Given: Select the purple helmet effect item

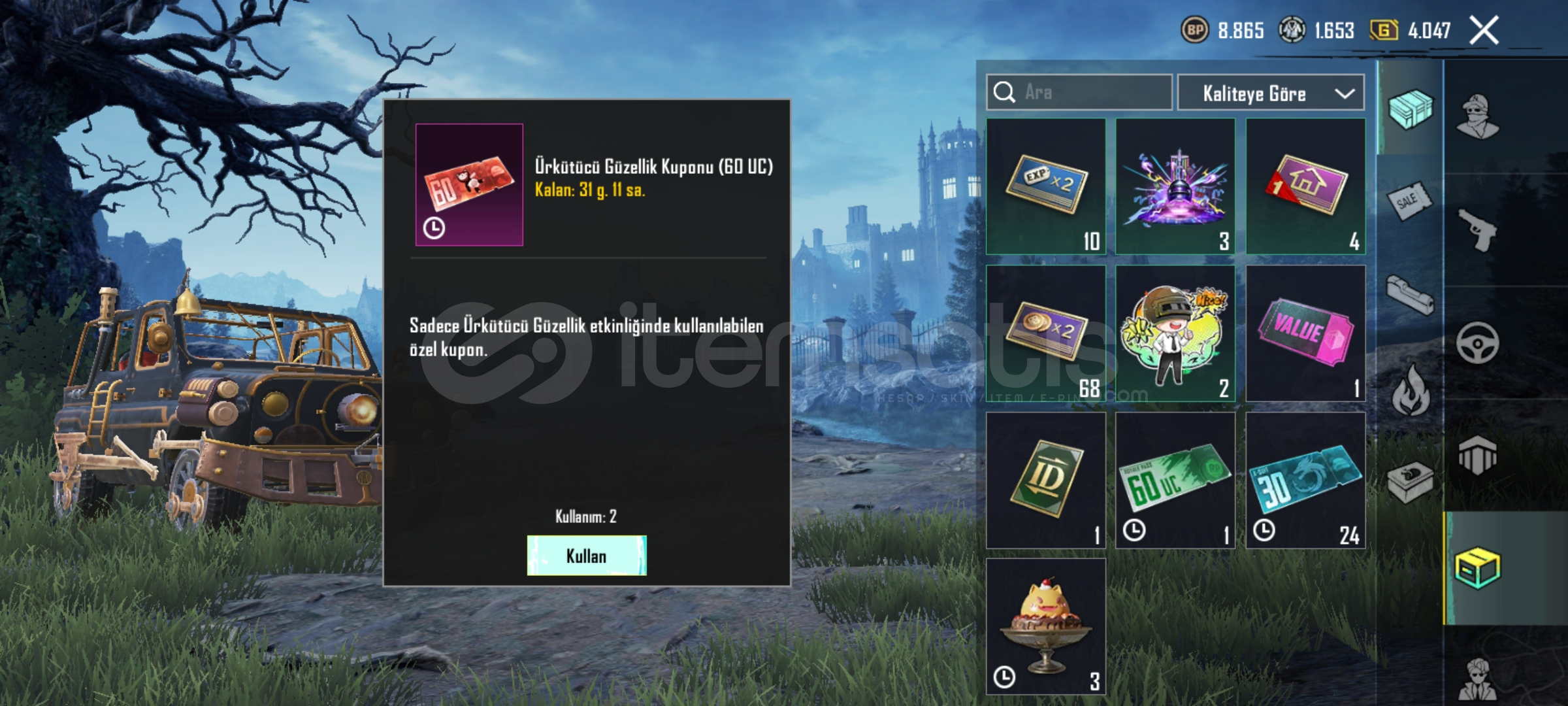Looking at the screenshot, I should click(1175, 186).
